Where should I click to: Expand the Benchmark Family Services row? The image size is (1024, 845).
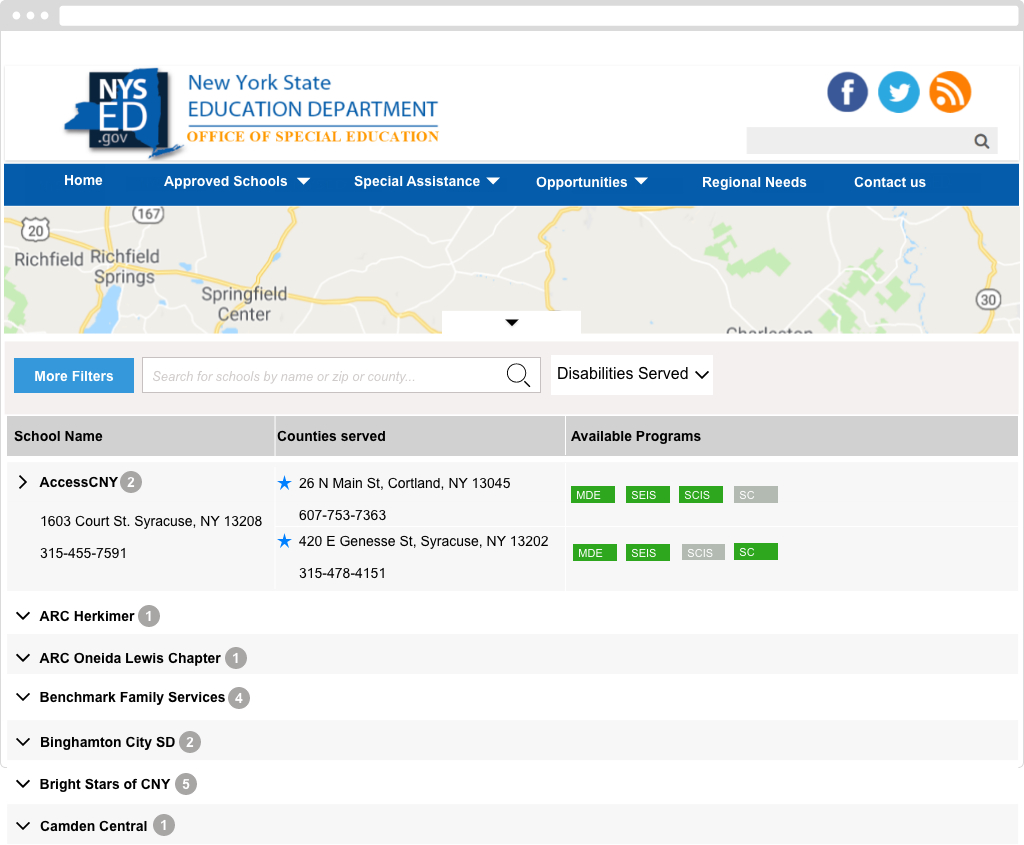point(24,697)
